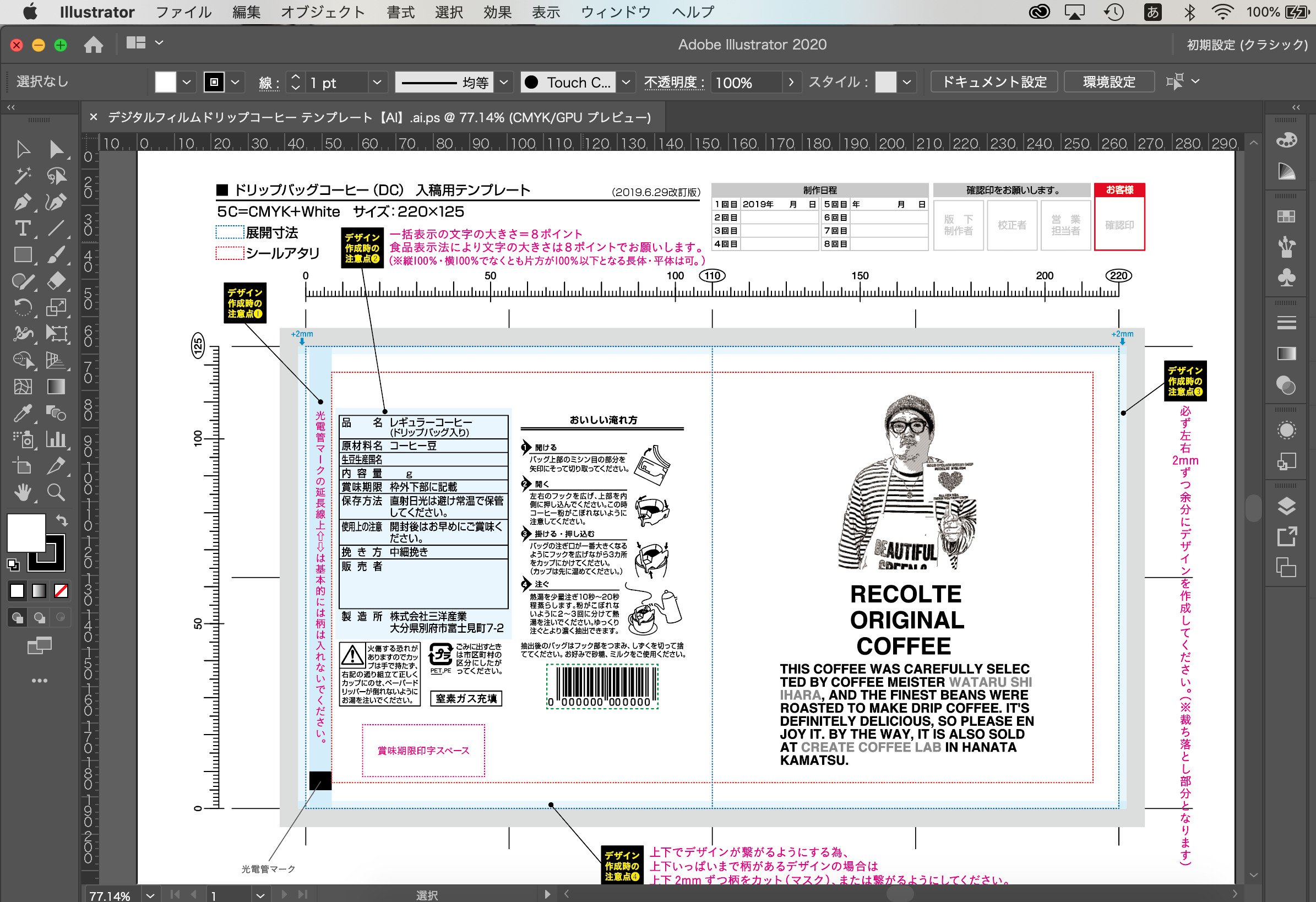Open the ヘルプ menu
Screen dimensions: 1316x902
coord(693,12)
